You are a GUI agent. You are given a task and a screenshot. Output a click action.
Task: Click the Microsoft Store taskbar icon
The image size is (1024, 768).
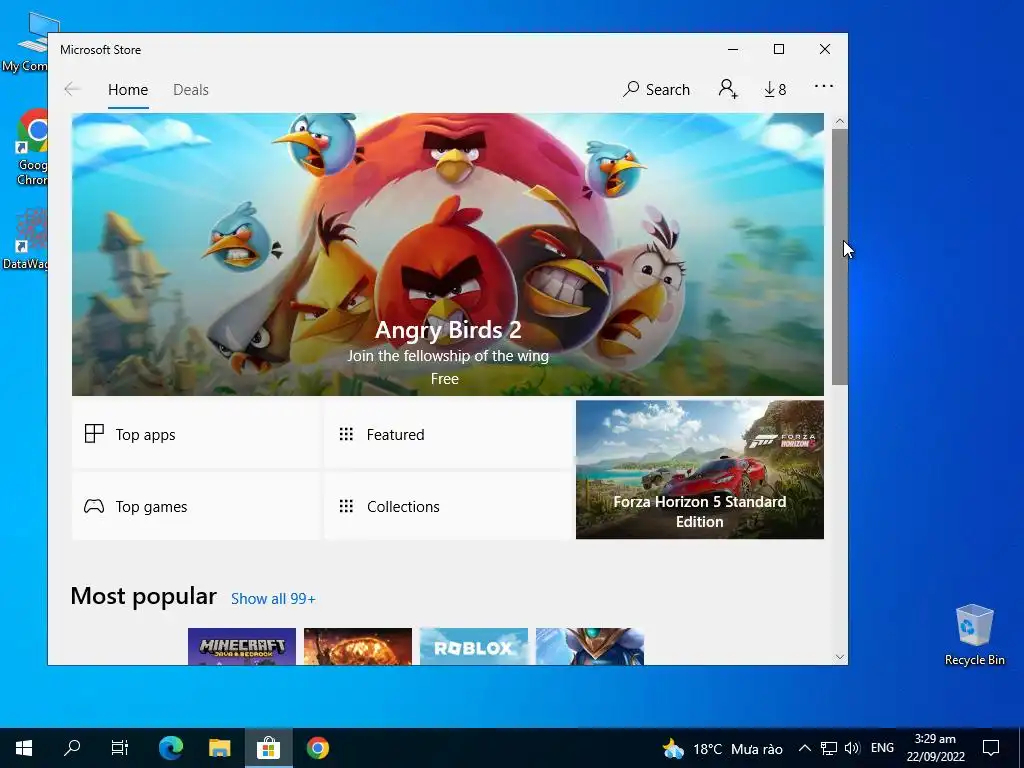[x=268, y=748]
